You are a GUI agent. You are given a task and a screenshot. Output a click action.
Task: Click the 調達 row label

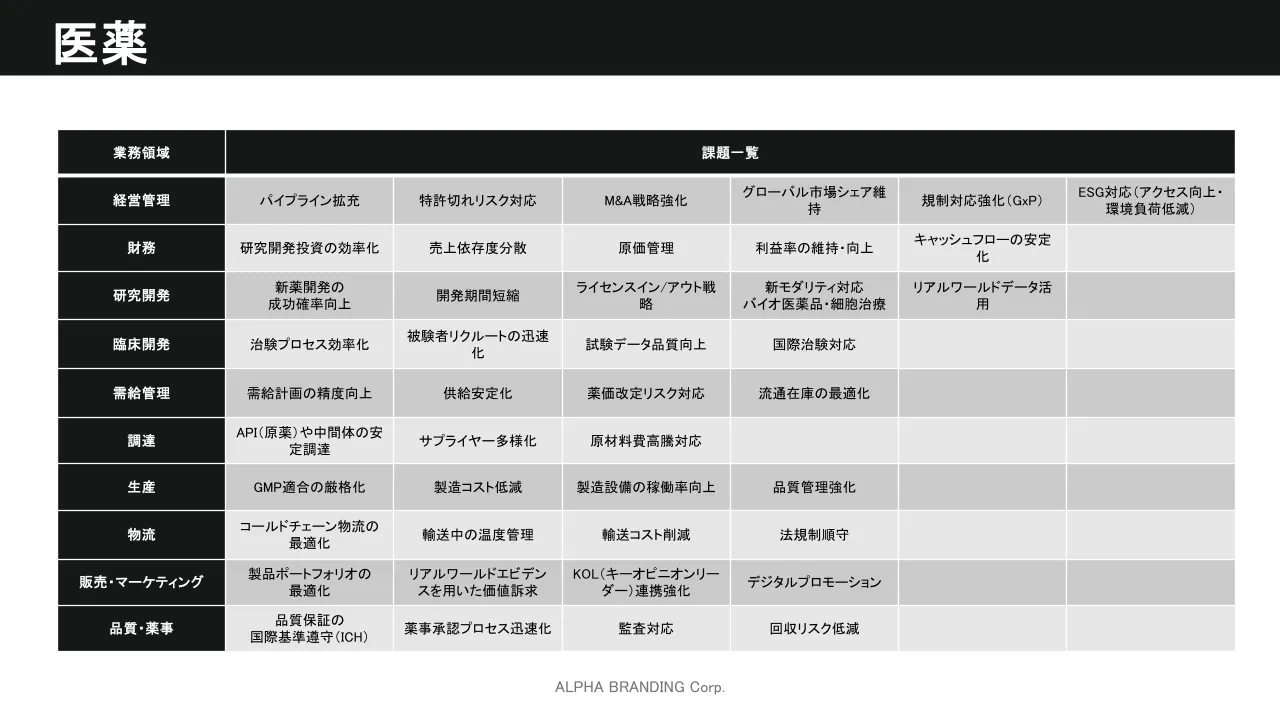click(141, 440)
